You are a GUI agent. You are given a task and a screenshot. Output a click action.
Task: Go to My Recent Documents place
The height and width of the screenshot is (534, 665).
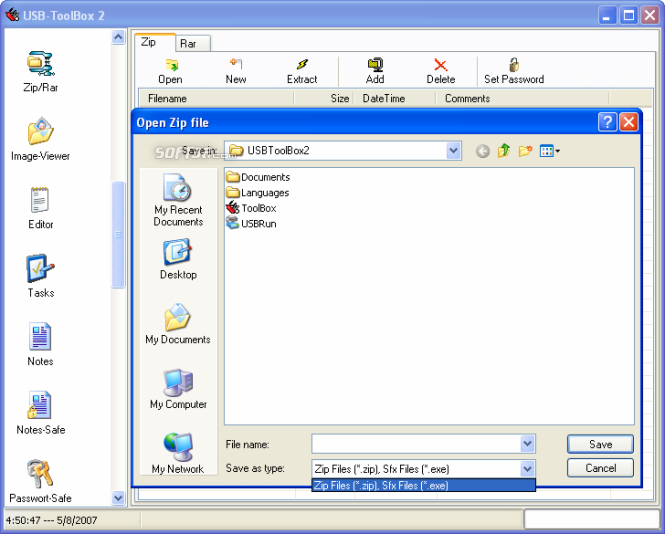[178, 200]
